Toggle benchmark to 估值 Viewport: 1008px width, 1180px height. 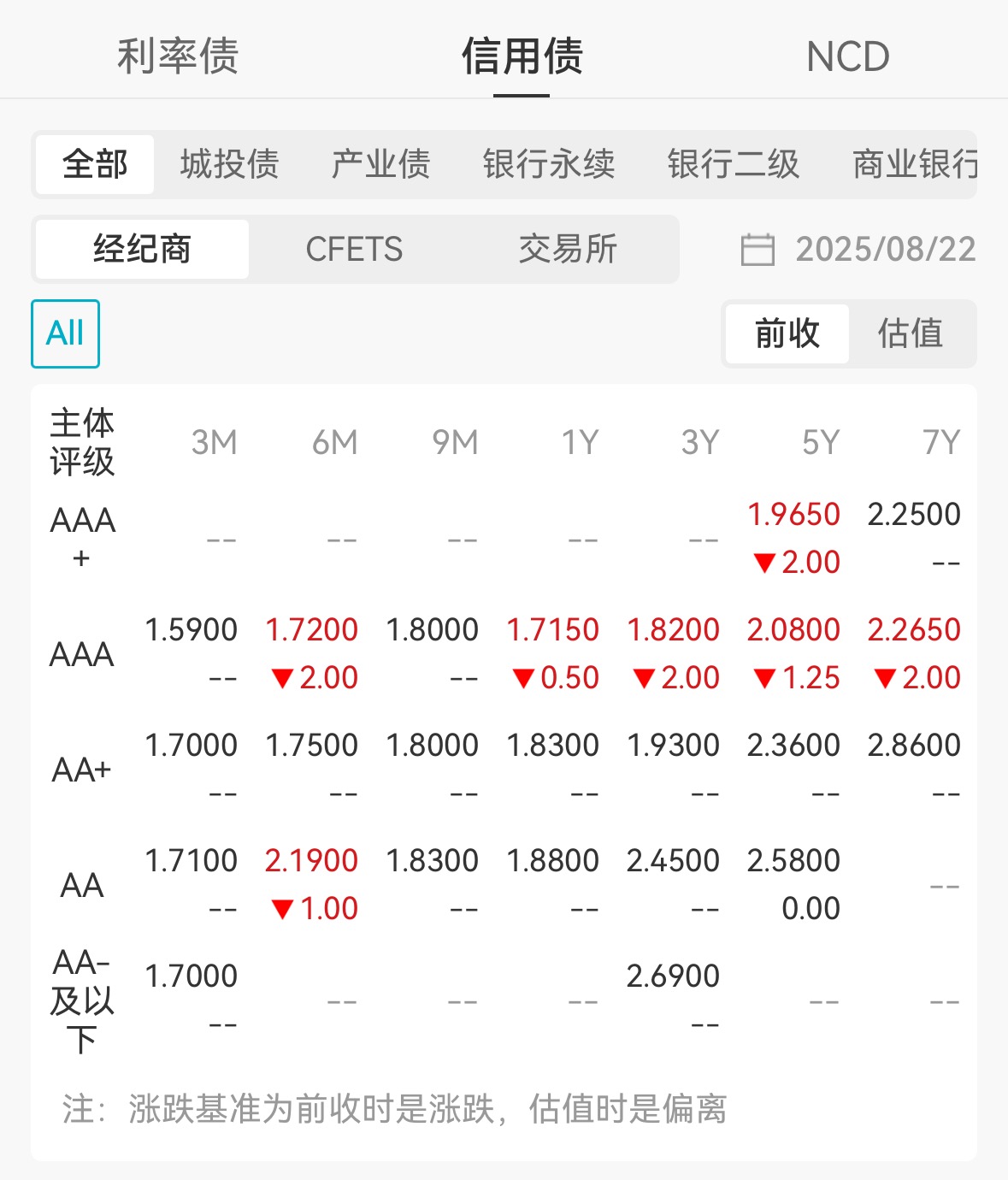pos(911,333)
